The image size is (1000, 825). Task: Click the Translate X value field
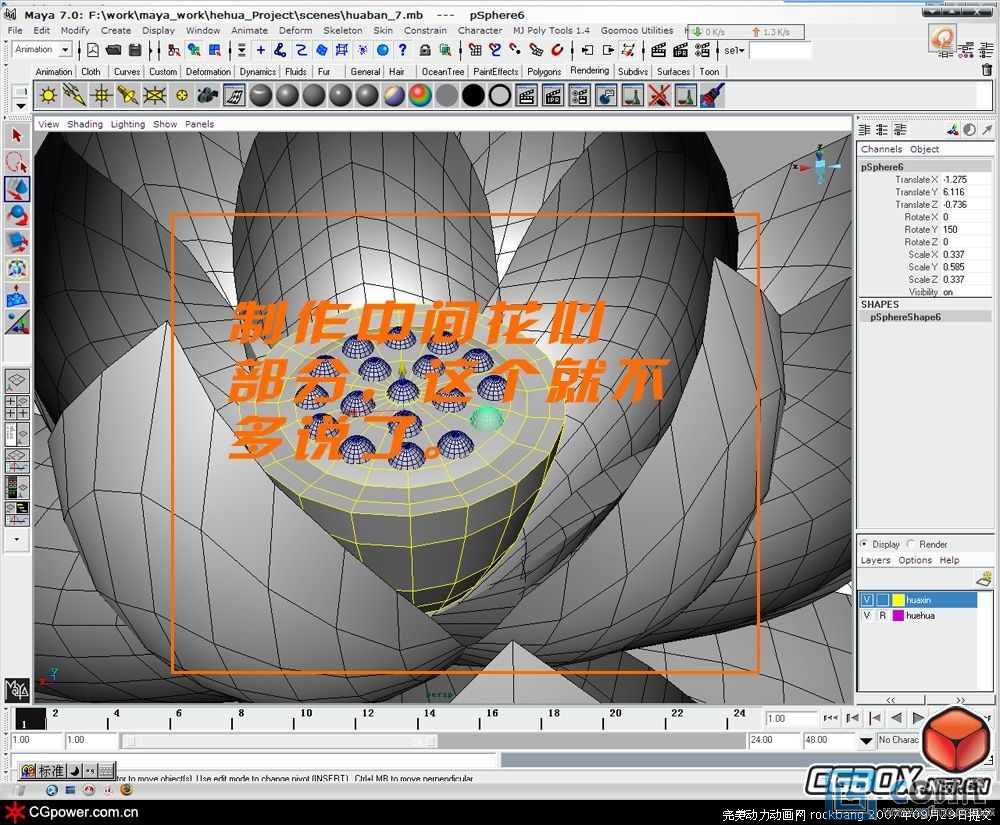(966, 180)
